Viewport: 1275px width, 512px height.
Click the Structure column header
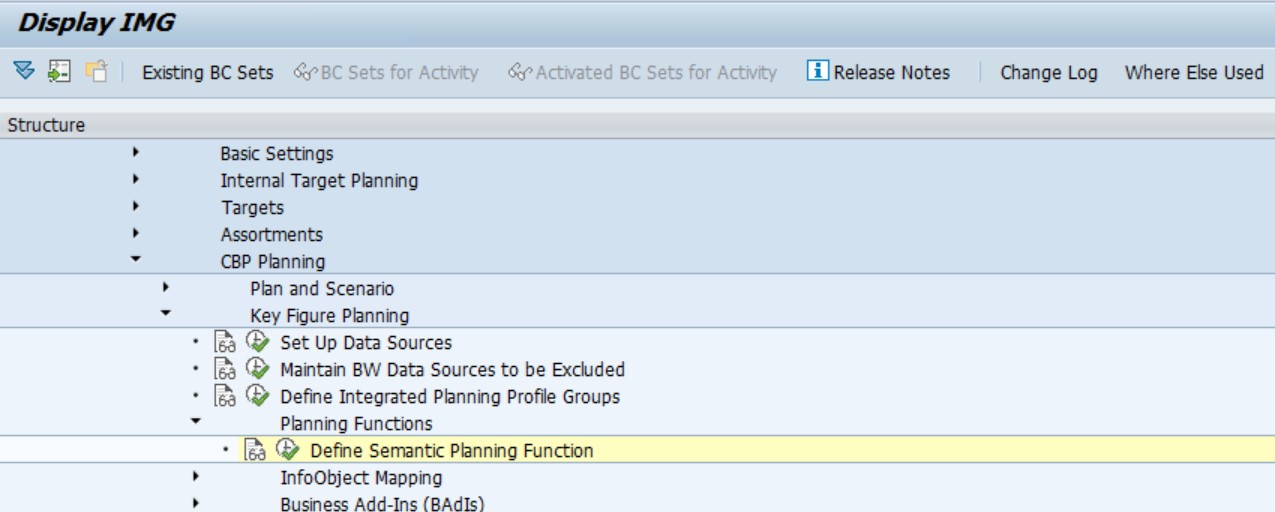[x=45, y=126]
